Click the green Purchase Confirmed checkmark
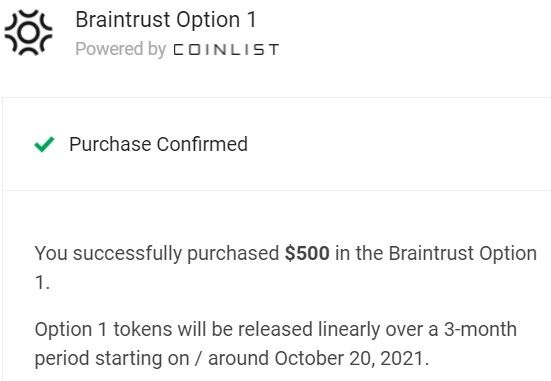The width and height of the screenshot is (551, 381). pyautogui.click(x=44, y=144)
